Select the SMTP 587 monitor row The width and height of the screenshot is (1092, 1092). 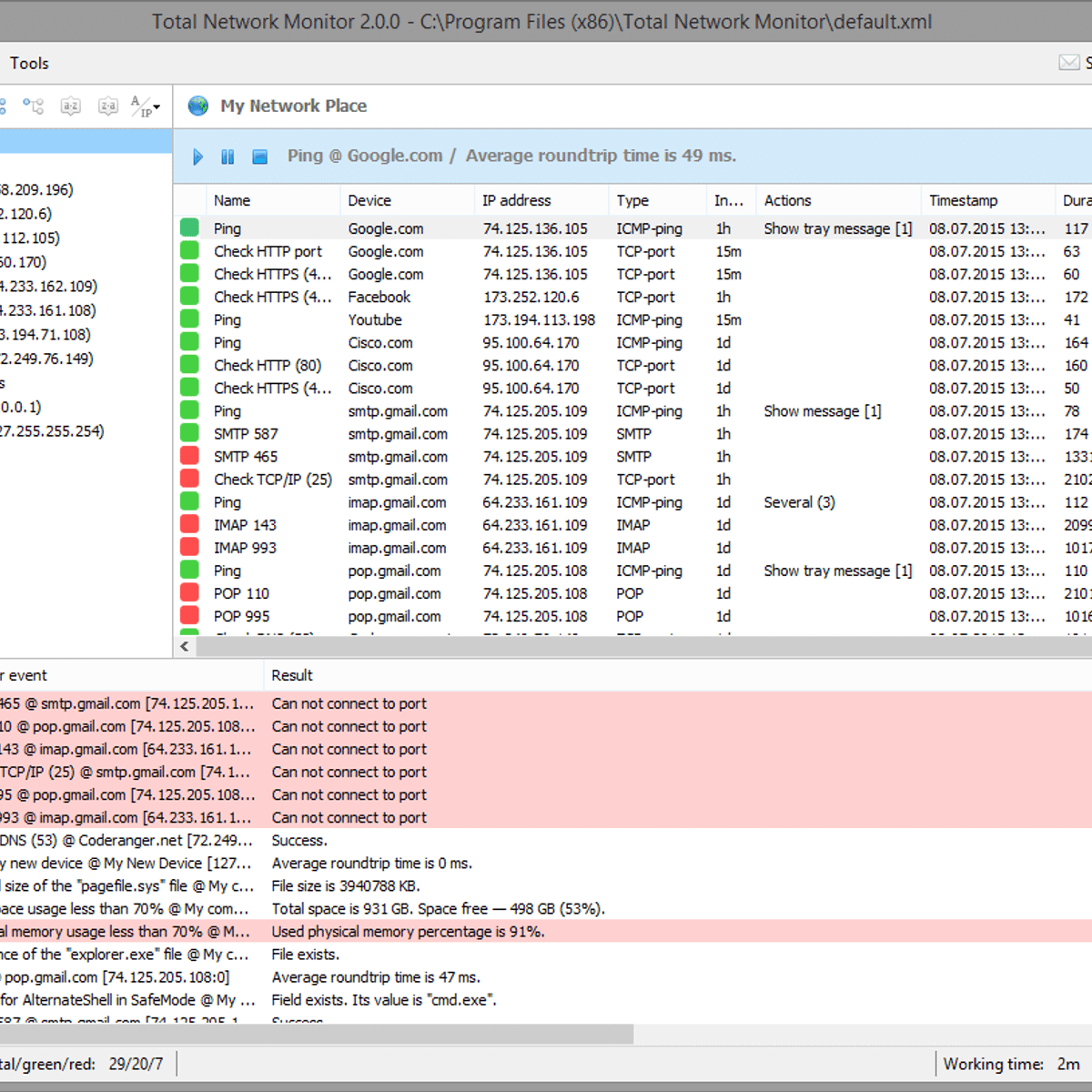[633, 433]
